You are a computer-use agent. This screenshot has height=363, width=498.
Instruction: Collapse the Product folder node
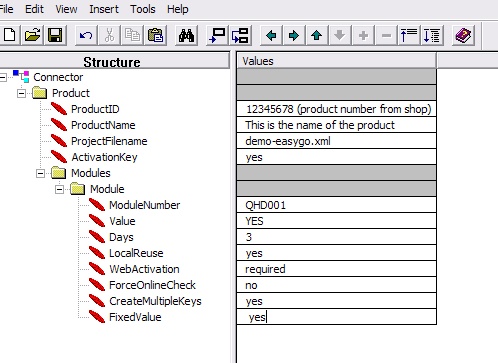pos(21,93)
